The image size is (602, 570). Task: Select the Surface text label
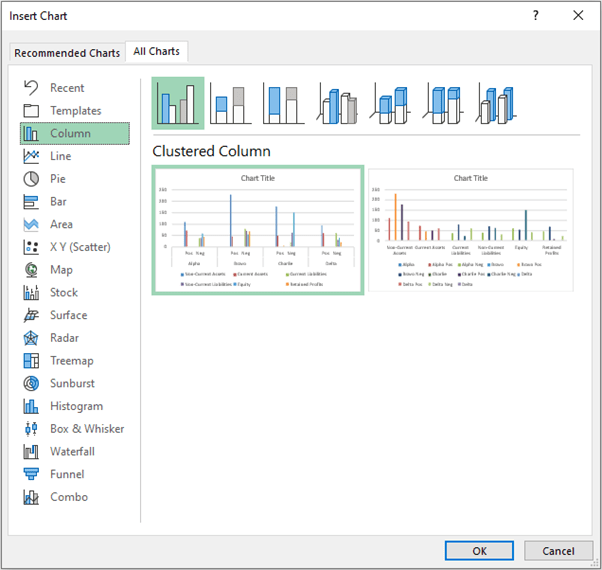[x=69, y=315]
